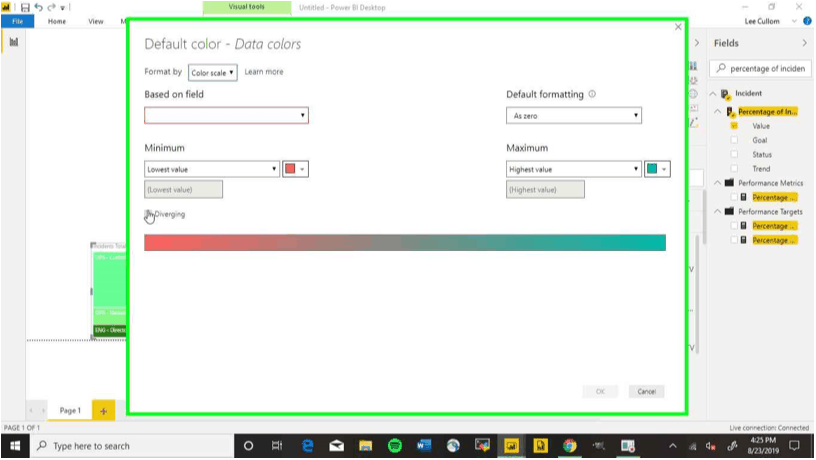Open the Windows Start menu
Image resolution: width=816 pixels, height=460 pixels.
pos(15,446)
